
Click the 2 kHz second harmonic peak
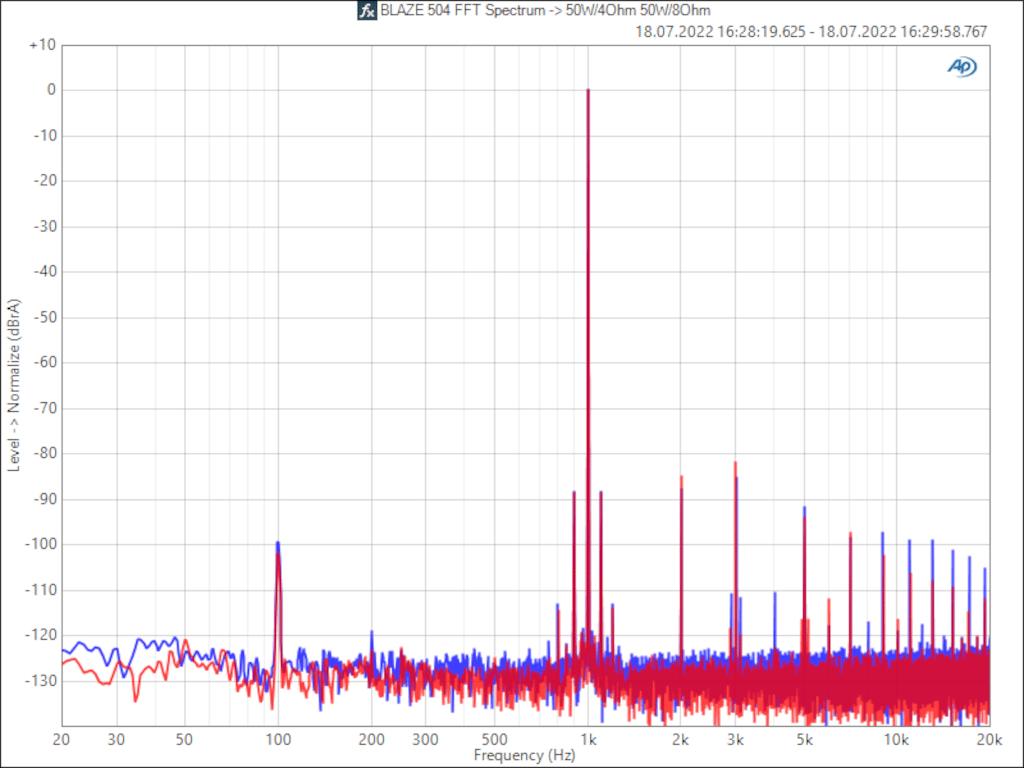tap(681, 479)
